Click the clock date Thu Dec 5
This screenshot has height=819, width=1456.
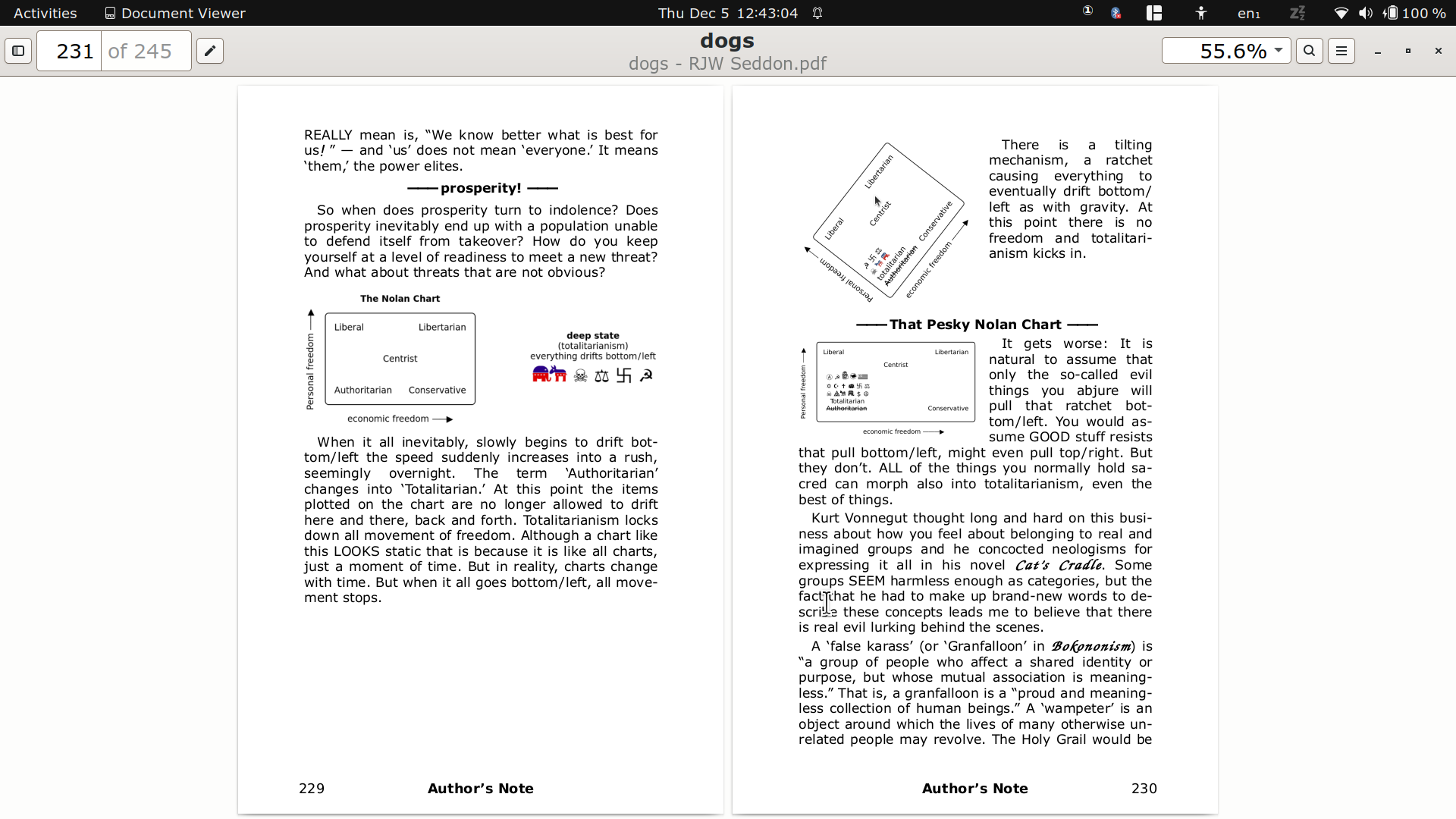tap(727, 13)
